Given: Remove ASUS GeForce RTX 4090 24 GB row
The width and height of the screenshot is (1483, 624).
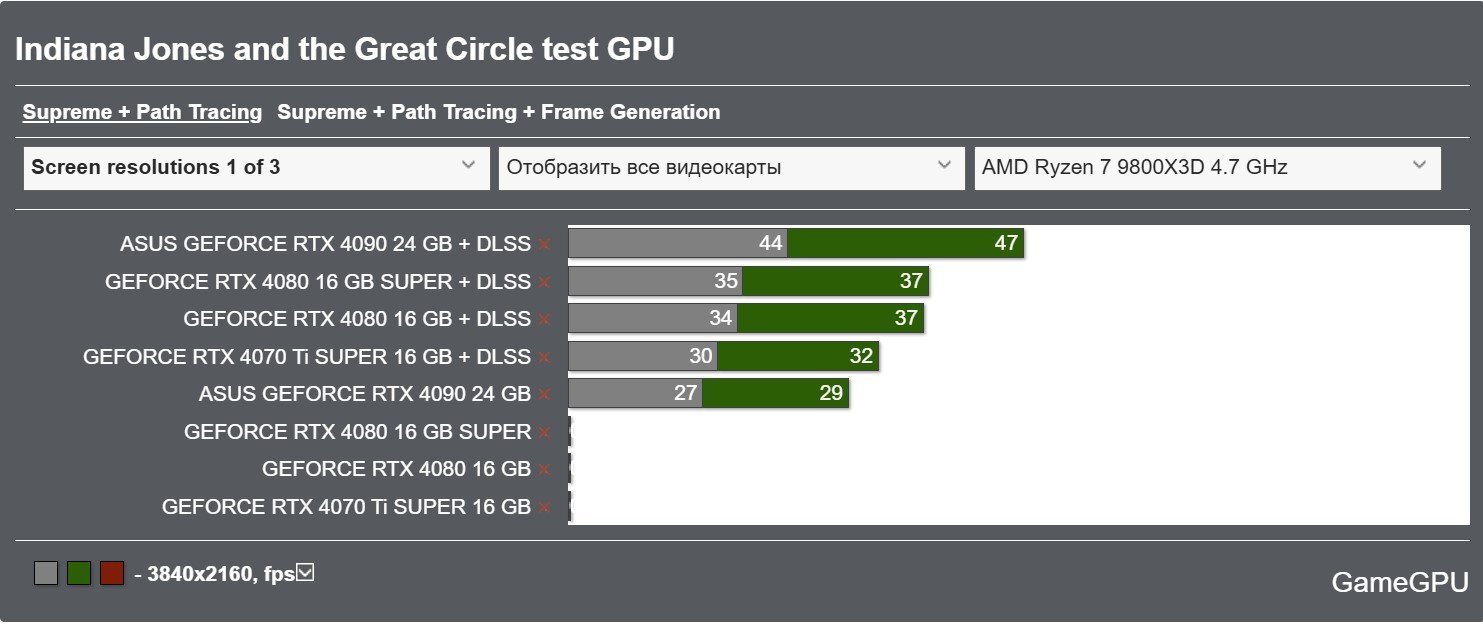Looking at the screenshot, I should coord(544,394).
